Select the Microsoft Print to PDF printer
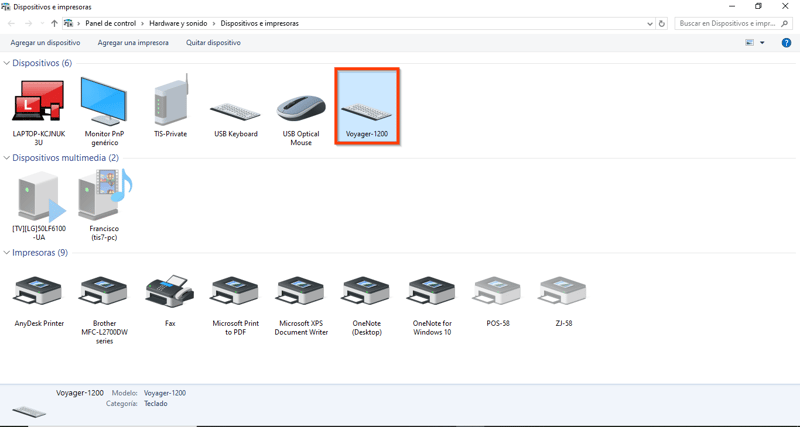 235,306
